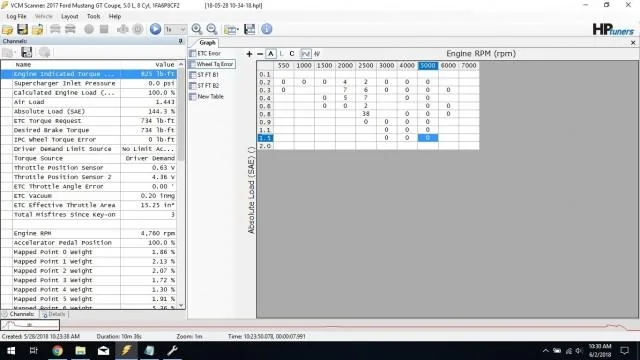Select the Accelerator Pedal Position channel row
640x360 pixels.
[x=89, y=242]
